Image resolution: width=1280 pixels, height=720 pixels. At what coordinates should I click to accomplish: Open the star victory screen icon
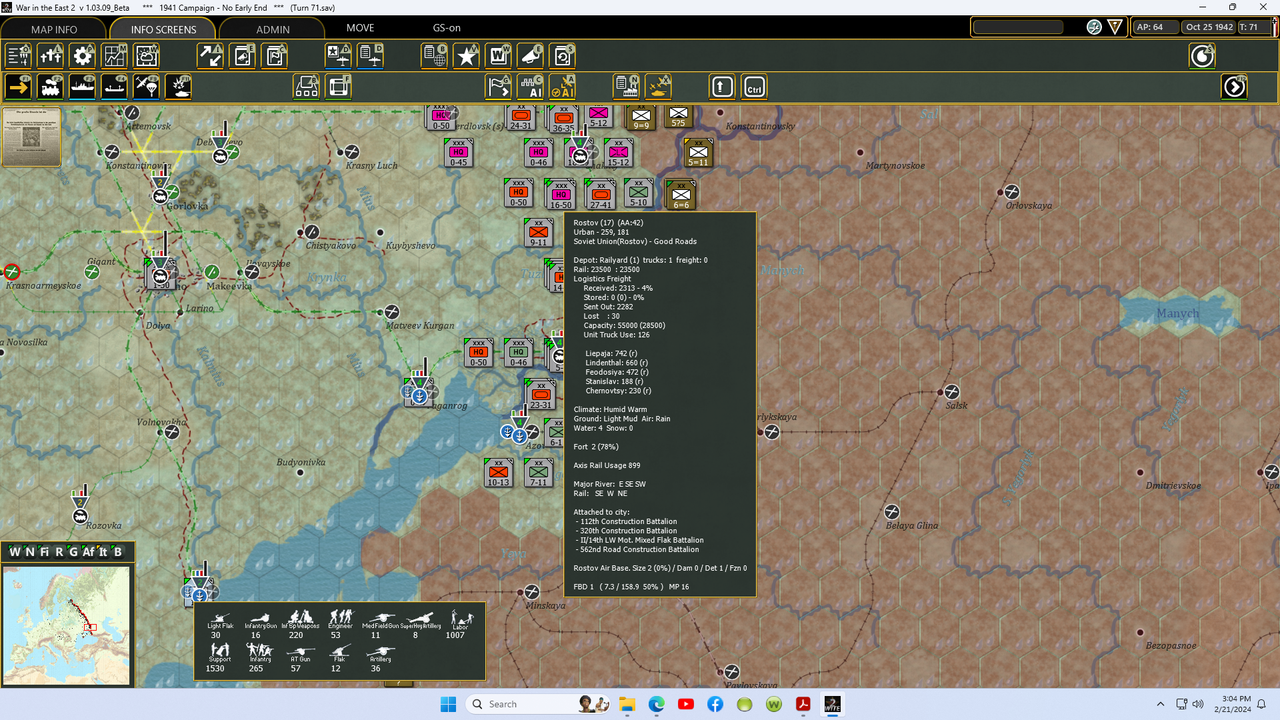[467, 56]
